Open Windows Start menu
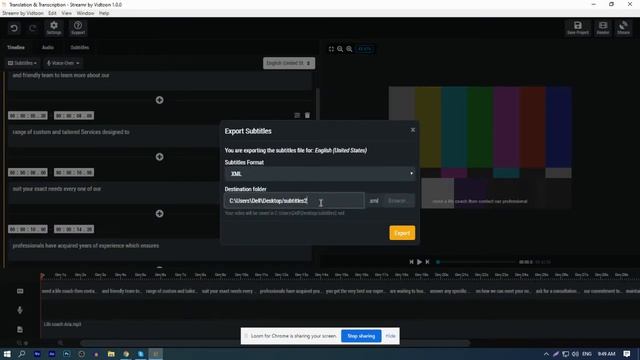Screen dimensions: 640x360 click(7, 354)
